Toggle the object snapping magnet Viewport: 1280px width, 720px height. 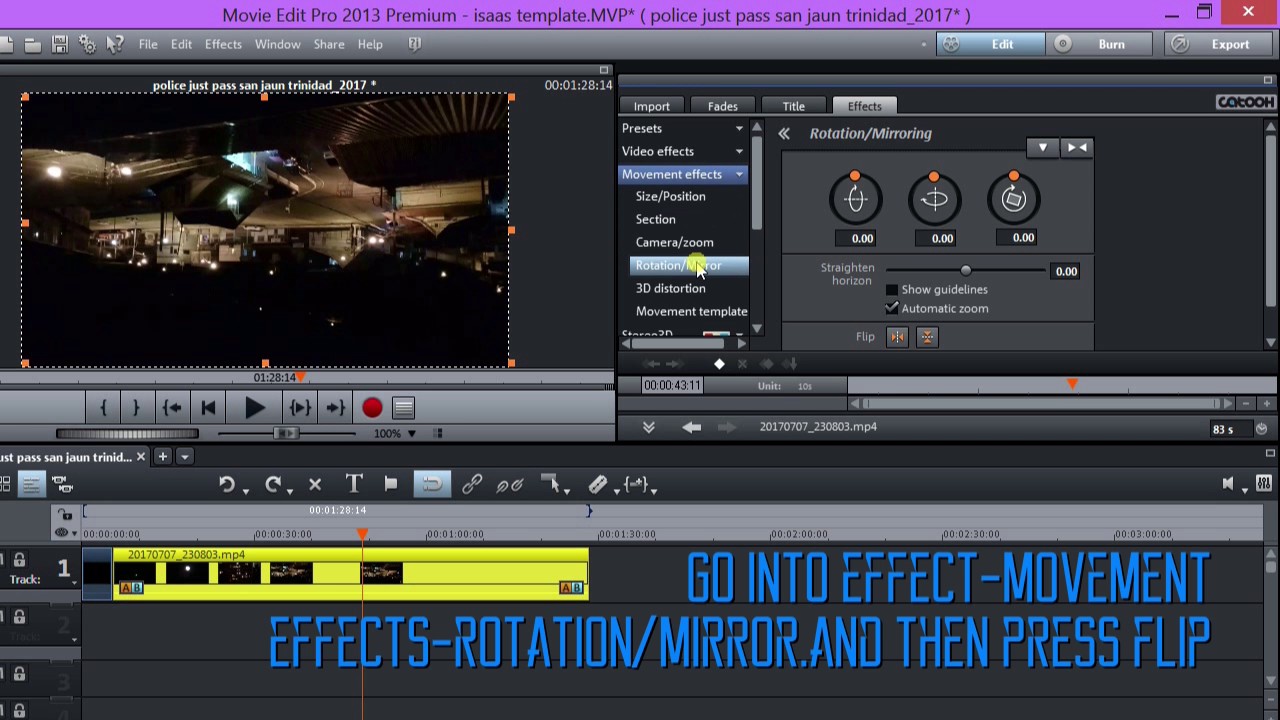tap(432, 484)
